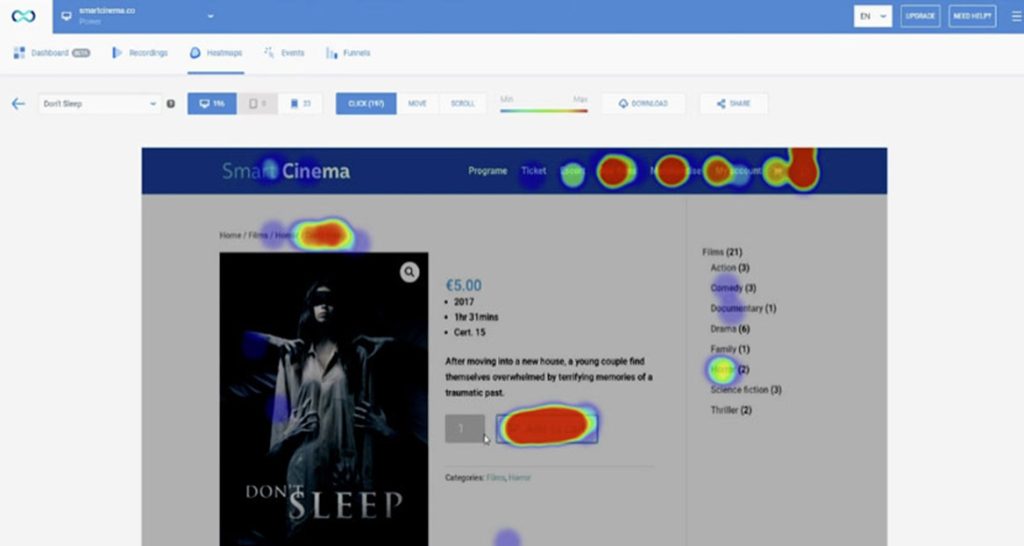The image size is (1024, 546).
Task: Select the desktop device view
Action: pyautogui.click(x=212, y=103)
